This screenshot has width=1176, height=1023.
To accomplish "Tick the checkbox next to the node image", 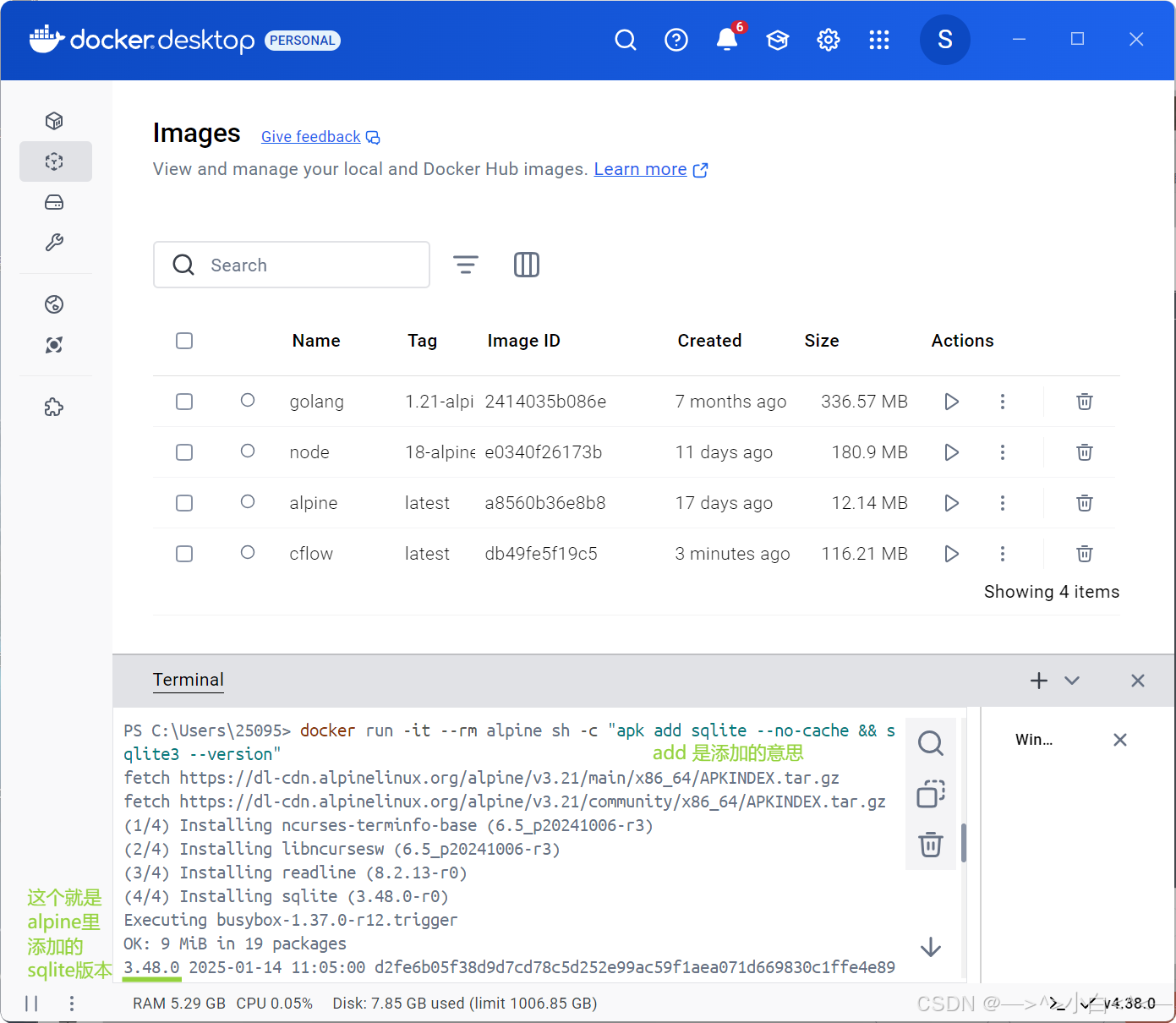I will tap(184, 452).
